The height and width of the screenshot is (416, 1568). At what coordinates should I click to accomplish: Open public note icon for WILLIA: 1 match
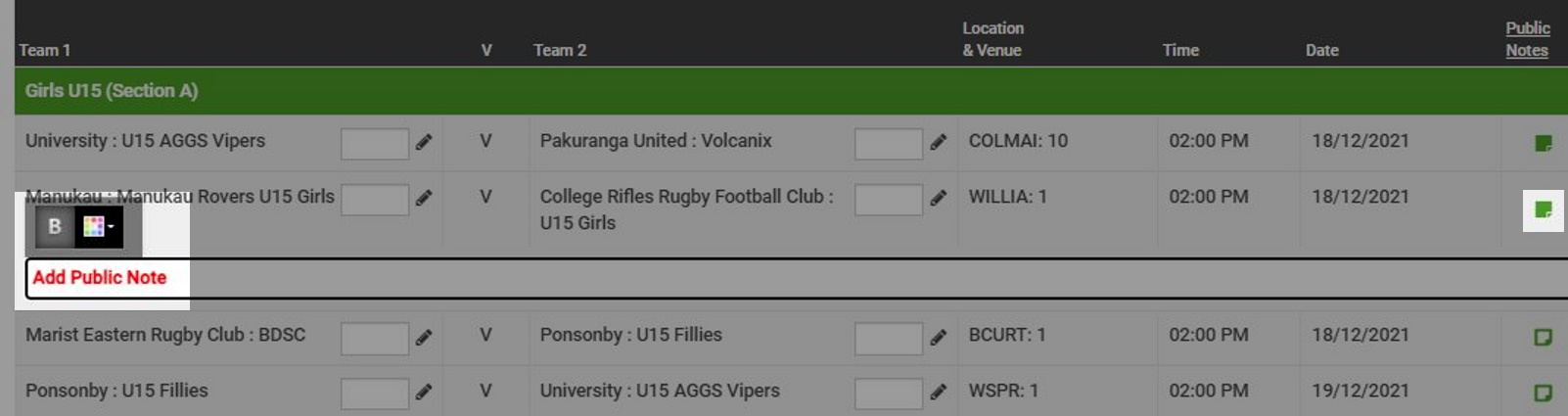1544,209
